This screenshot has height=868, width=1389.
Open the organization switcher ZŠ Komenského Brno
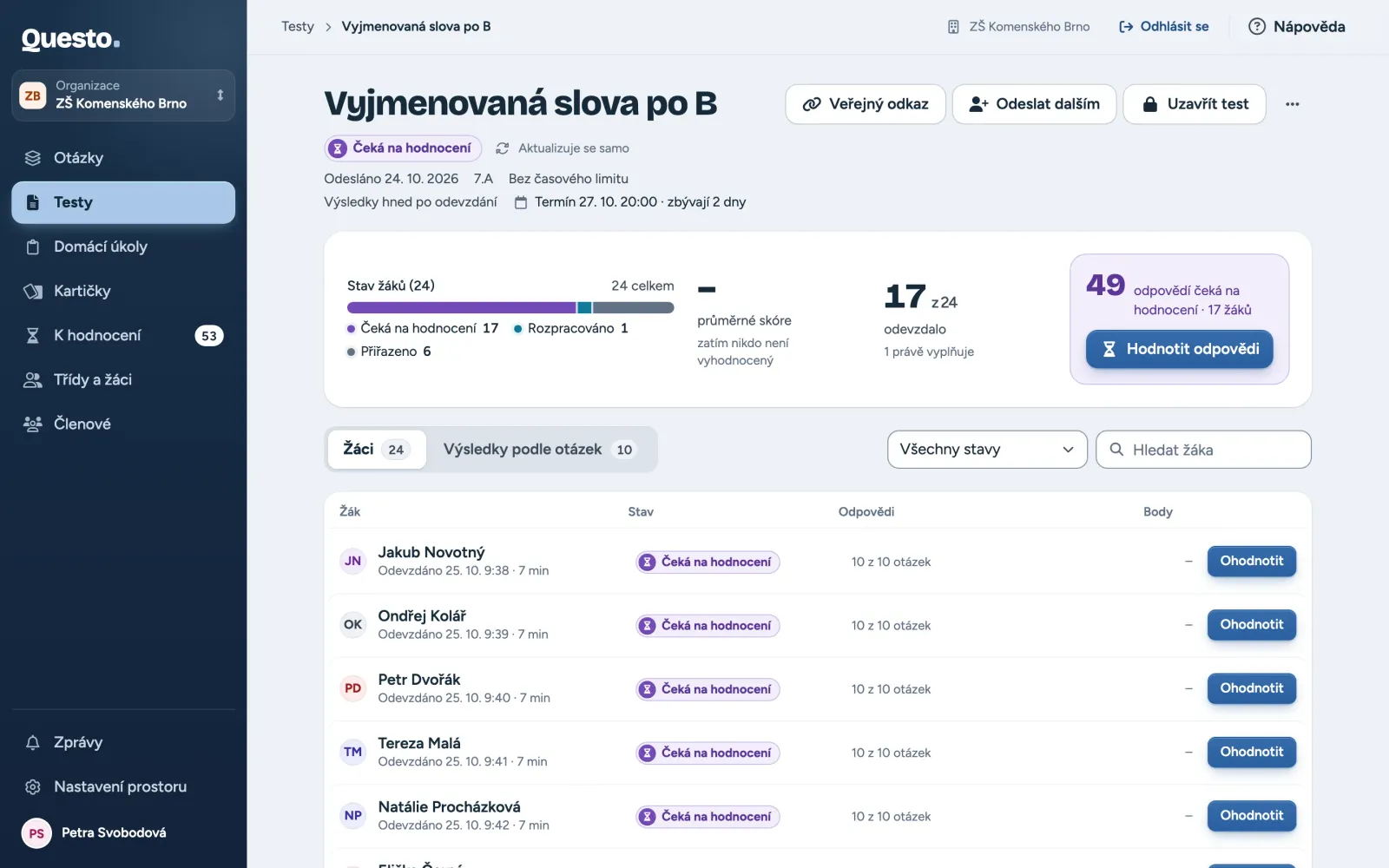[123, 95]
